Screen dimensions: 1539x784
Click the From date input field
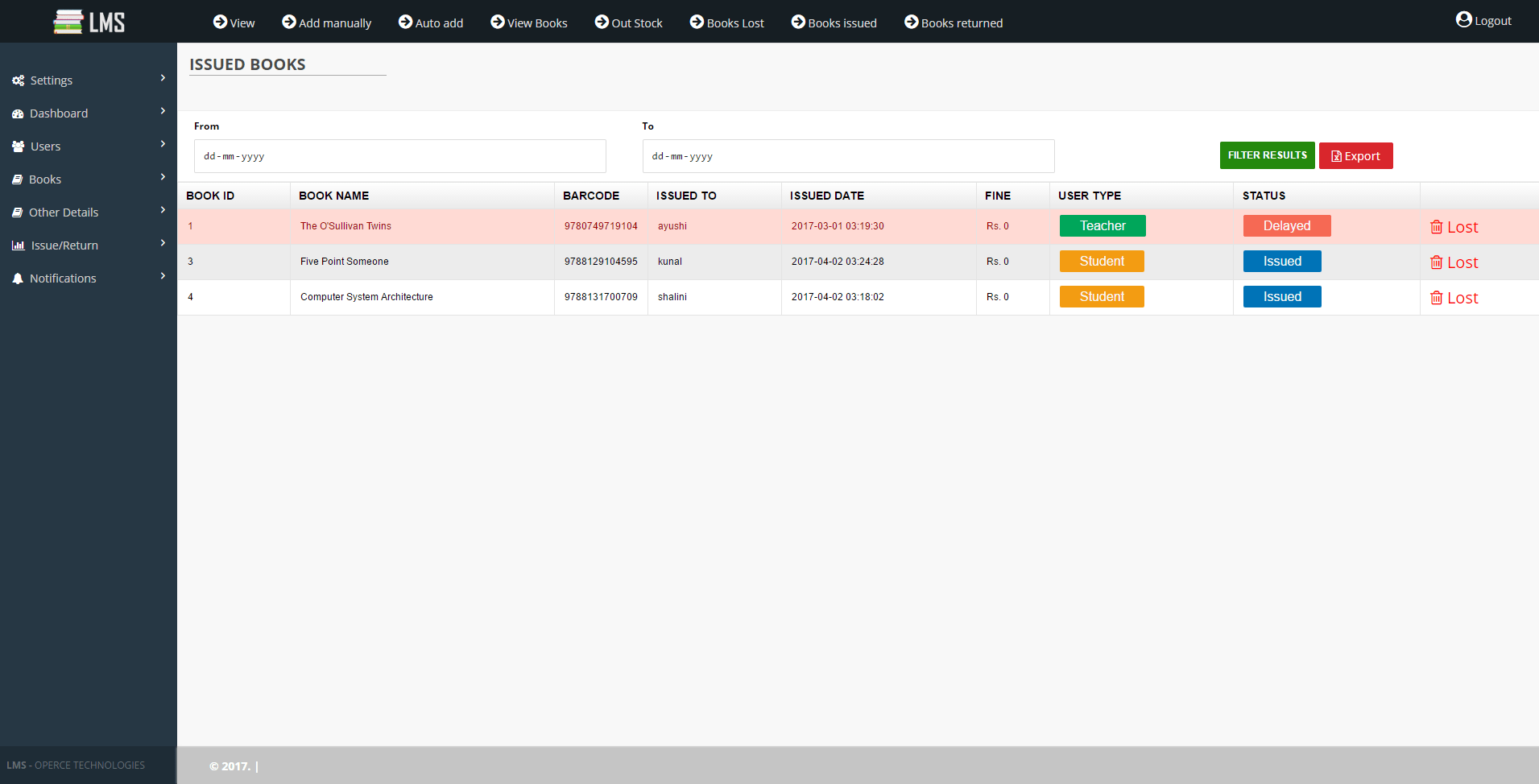pos(399,156)
